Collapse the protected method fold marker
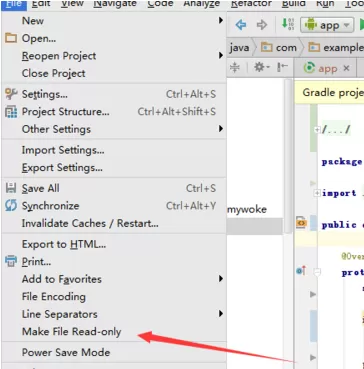364x369 pixels. [317, 272]
